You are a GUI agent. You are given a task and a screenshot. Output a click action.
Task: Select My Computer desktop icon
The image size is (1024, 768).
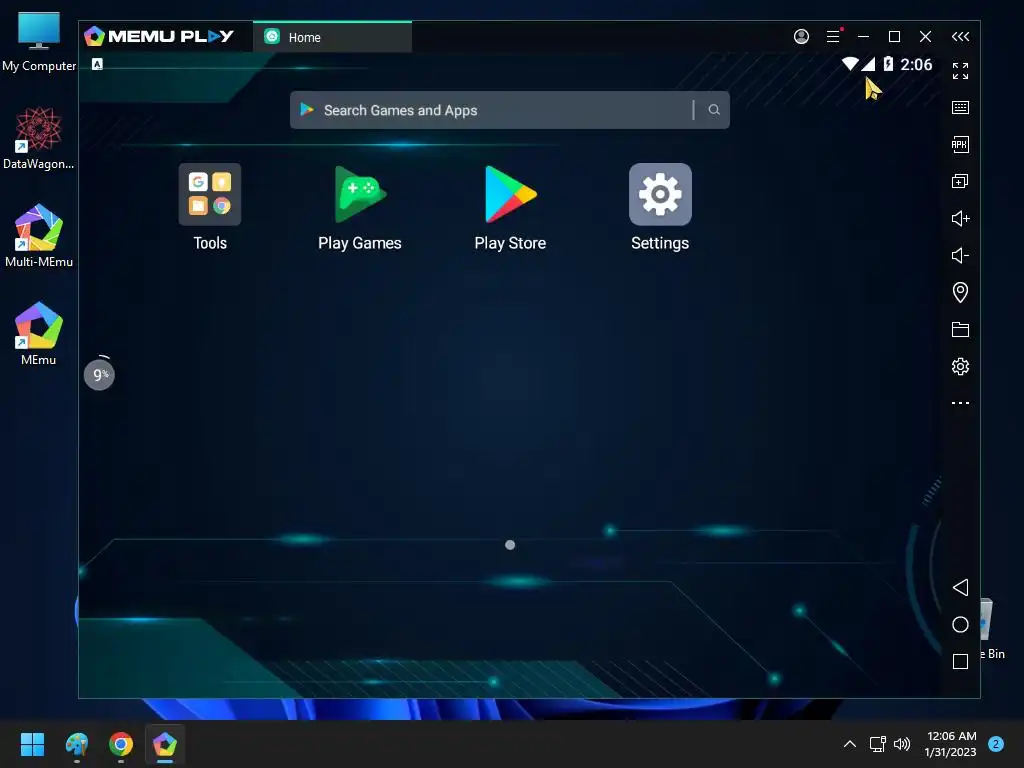point(39,42)
